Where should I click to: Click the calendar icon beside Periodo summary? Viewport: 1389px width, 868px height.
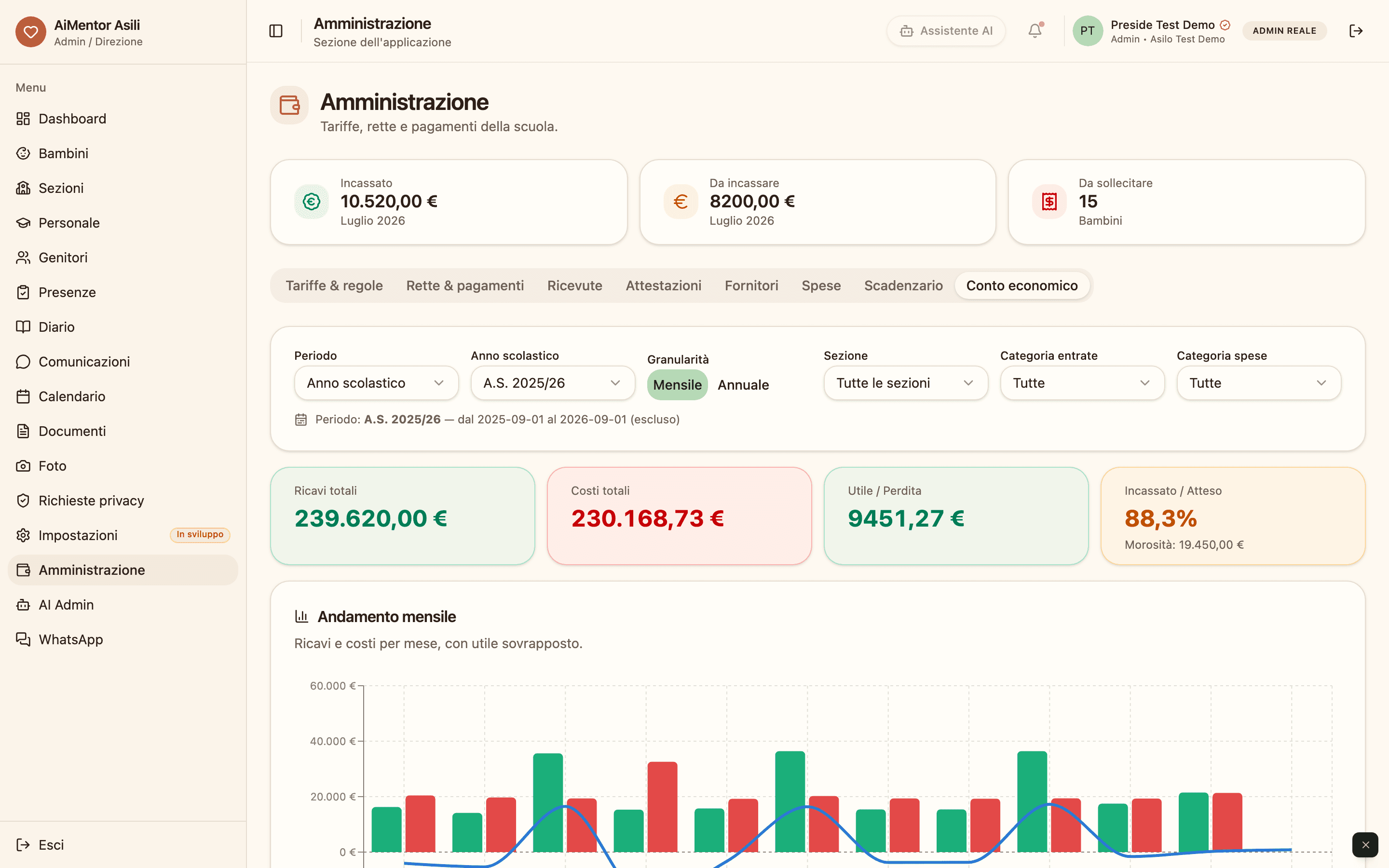click(301, 420)
